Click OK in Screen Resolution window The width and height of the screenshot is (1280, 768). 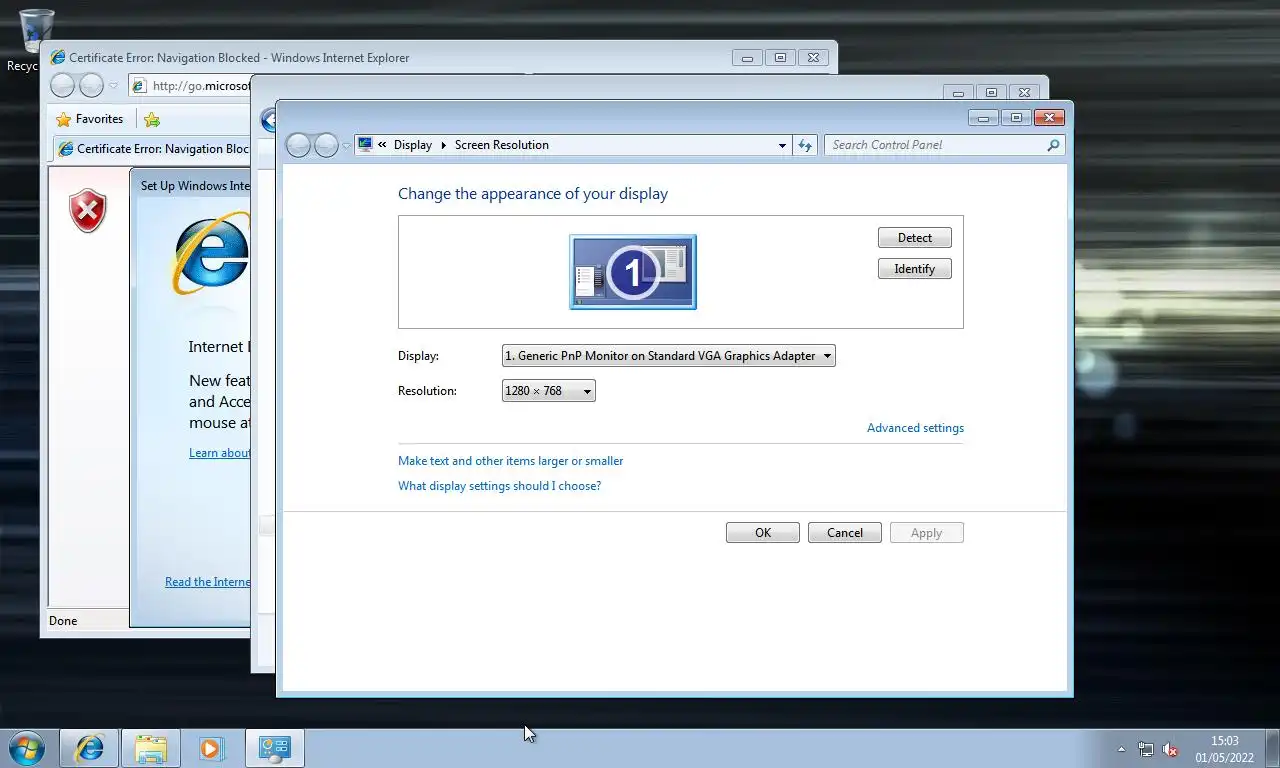pyautogui.click(x=763, y=533)
